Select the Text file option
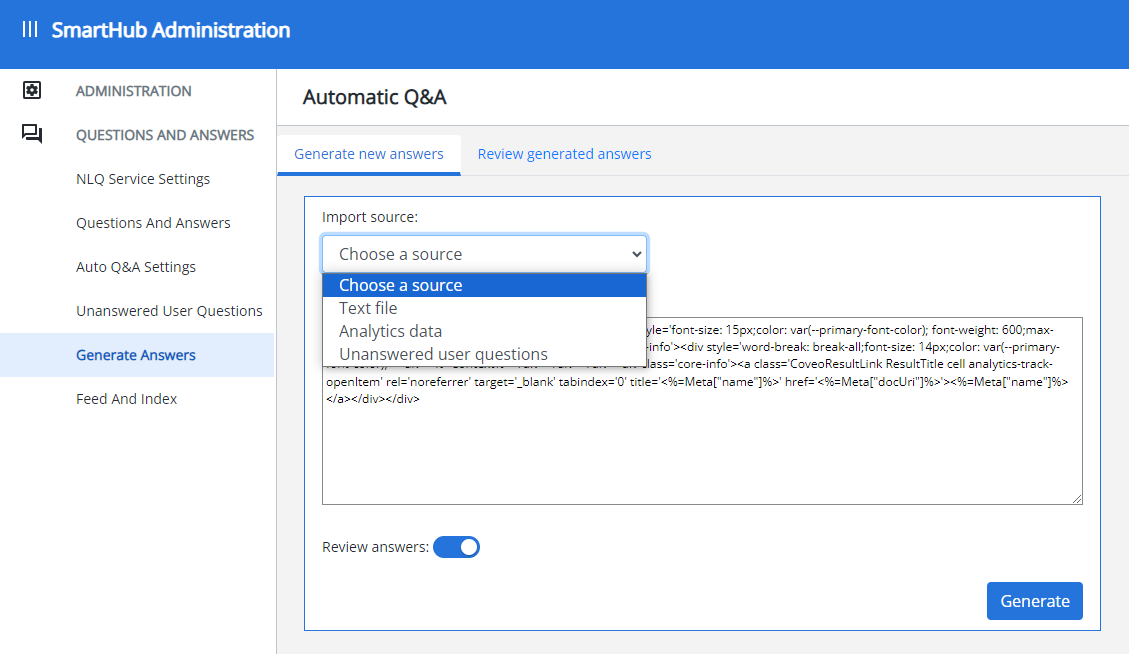 (368, 308)
